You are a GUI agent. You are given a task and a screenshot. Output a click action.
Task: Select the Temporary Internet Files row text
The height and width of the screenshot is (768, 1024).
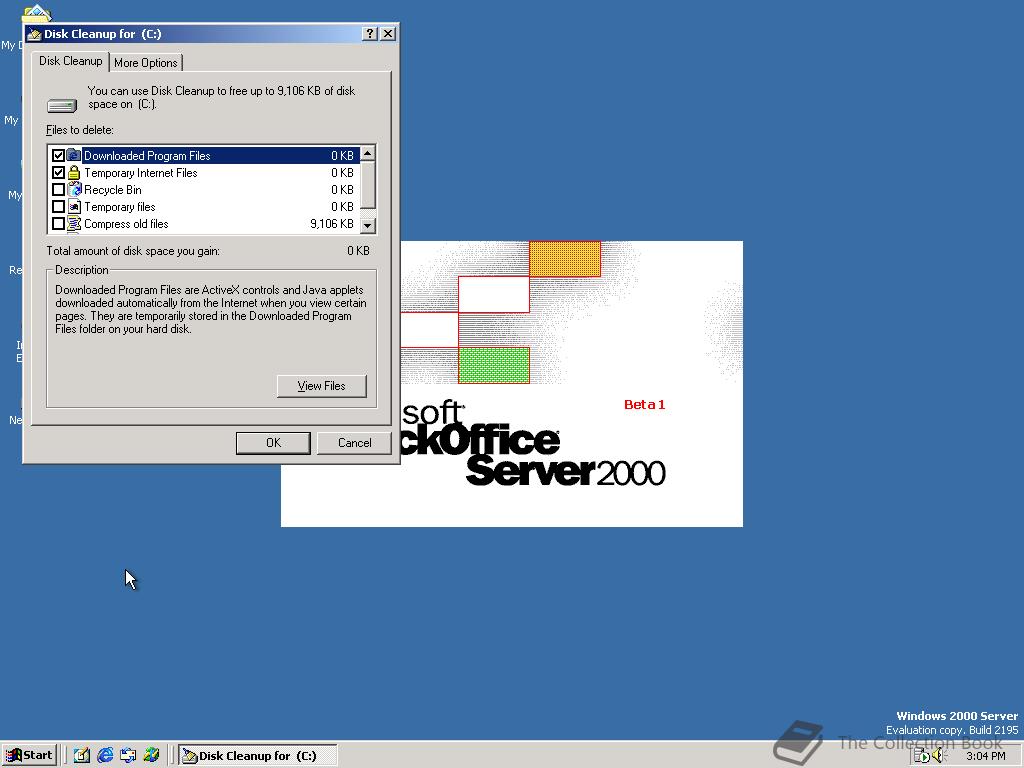click(140, 172)
